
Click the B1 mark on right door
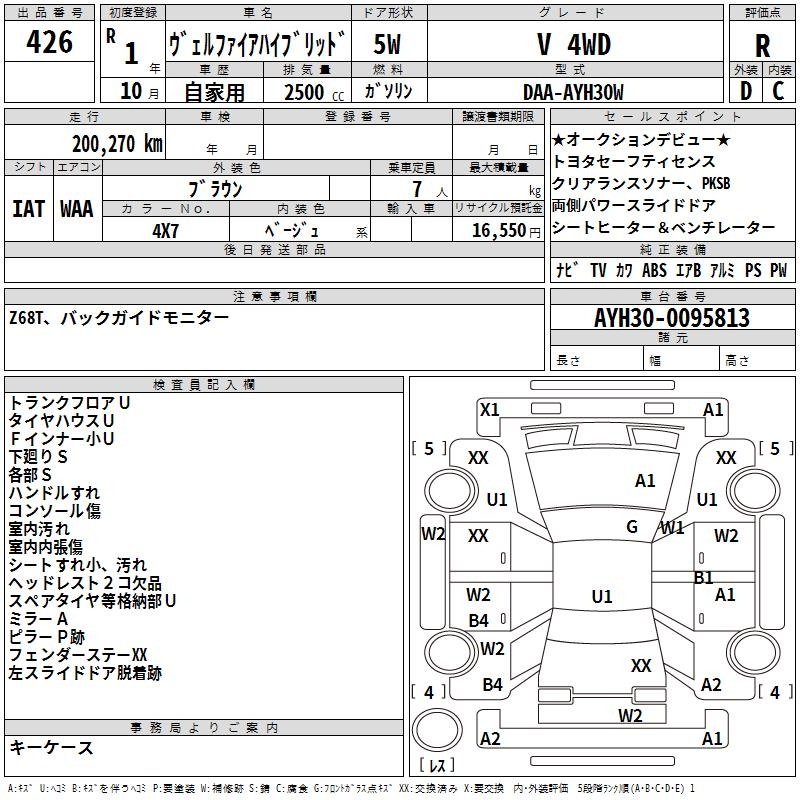(x=703, y=578)
